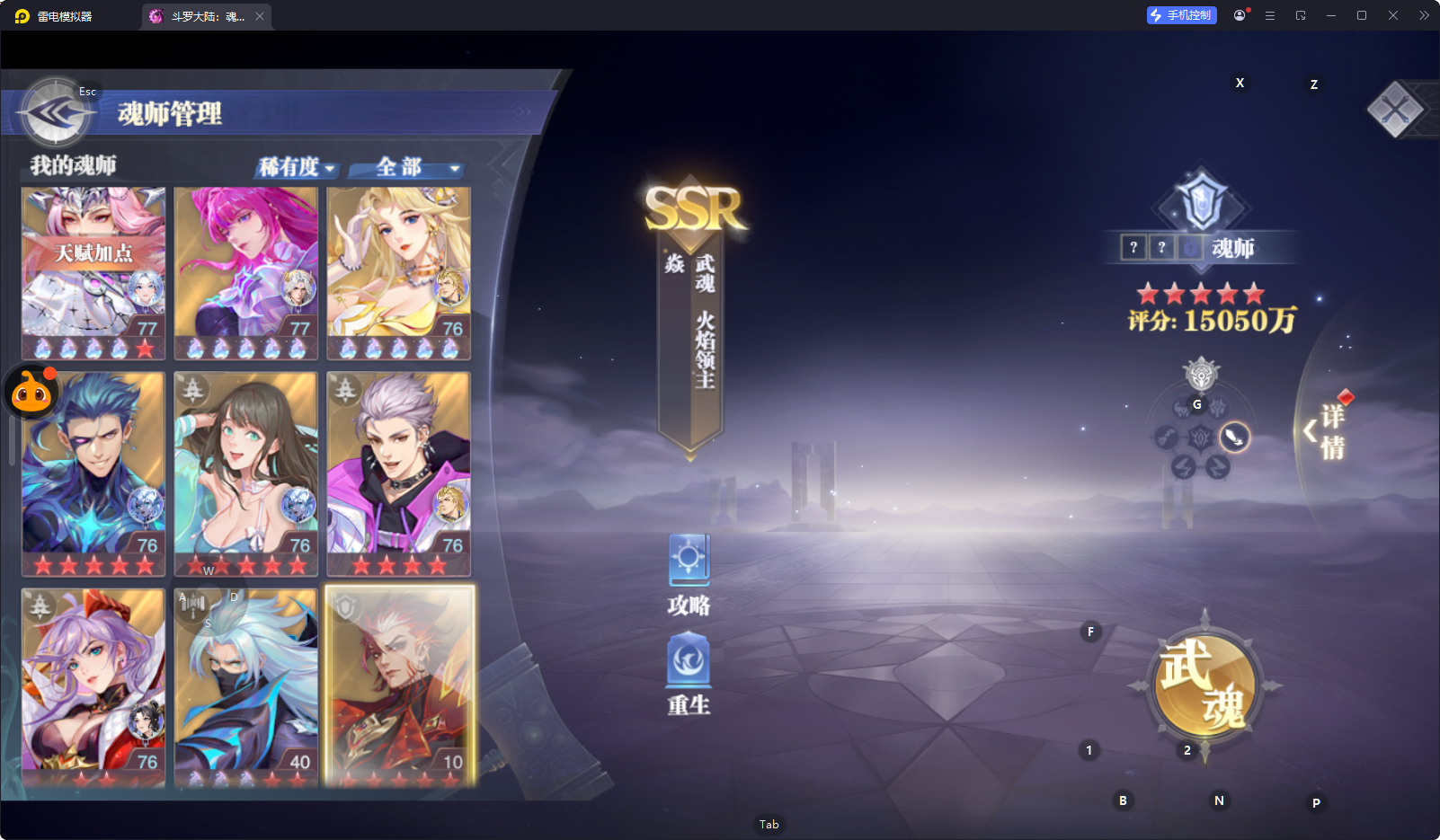The image size is (1440, 840).
Task: Open the orange floating assistant mascot
Action: 31,392
